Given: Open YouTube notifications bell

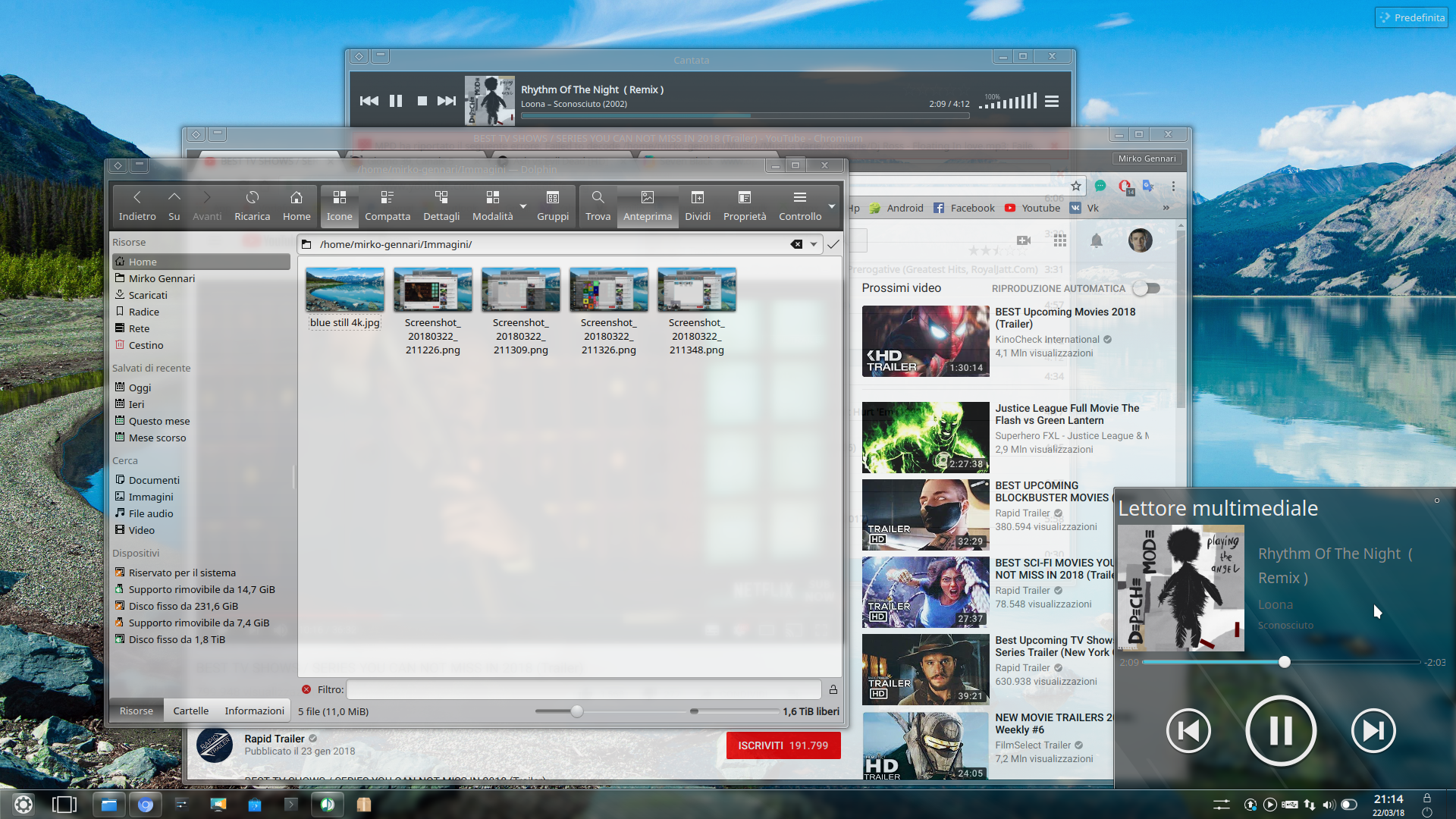Looking at the screenshot, I should [1097, 240].
